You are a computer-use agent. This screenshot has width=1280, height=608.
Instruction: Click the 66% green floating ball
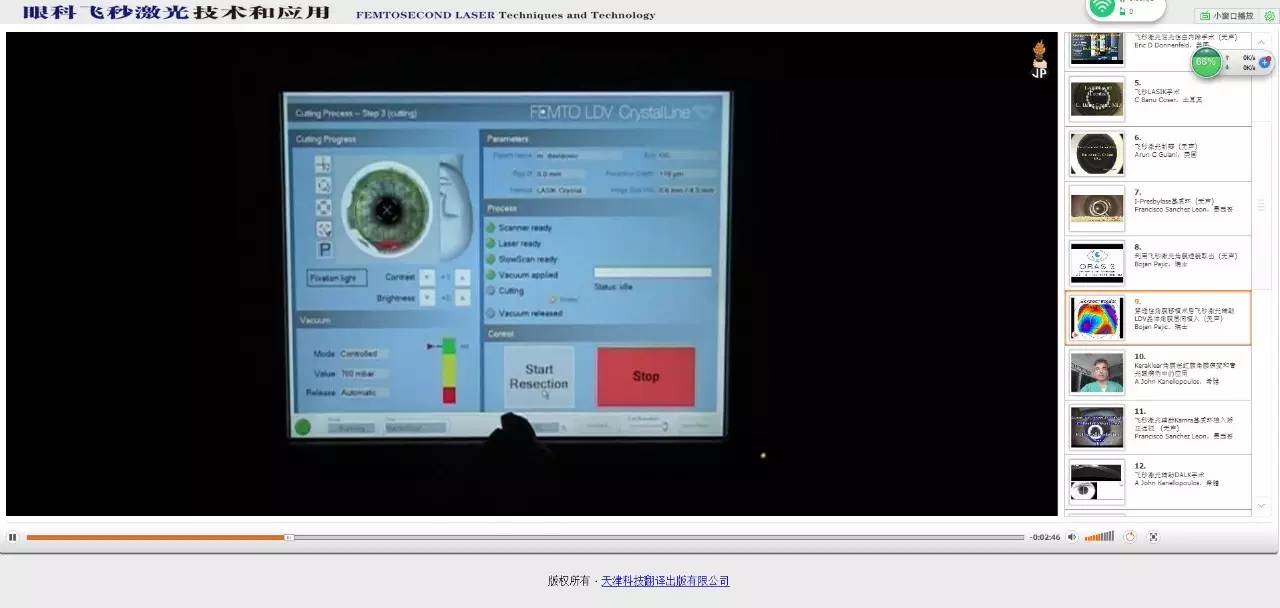coord(1206,62)
